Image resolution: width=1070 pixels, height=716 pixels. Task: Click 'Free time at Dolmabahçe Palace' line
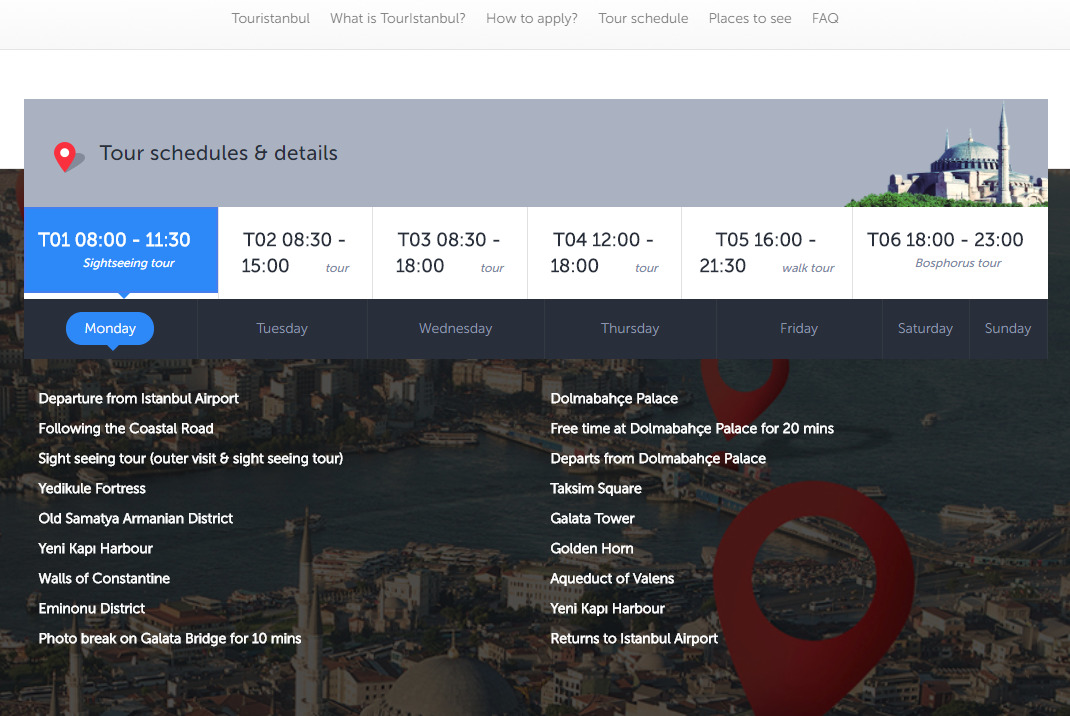[x=692, y=429]
